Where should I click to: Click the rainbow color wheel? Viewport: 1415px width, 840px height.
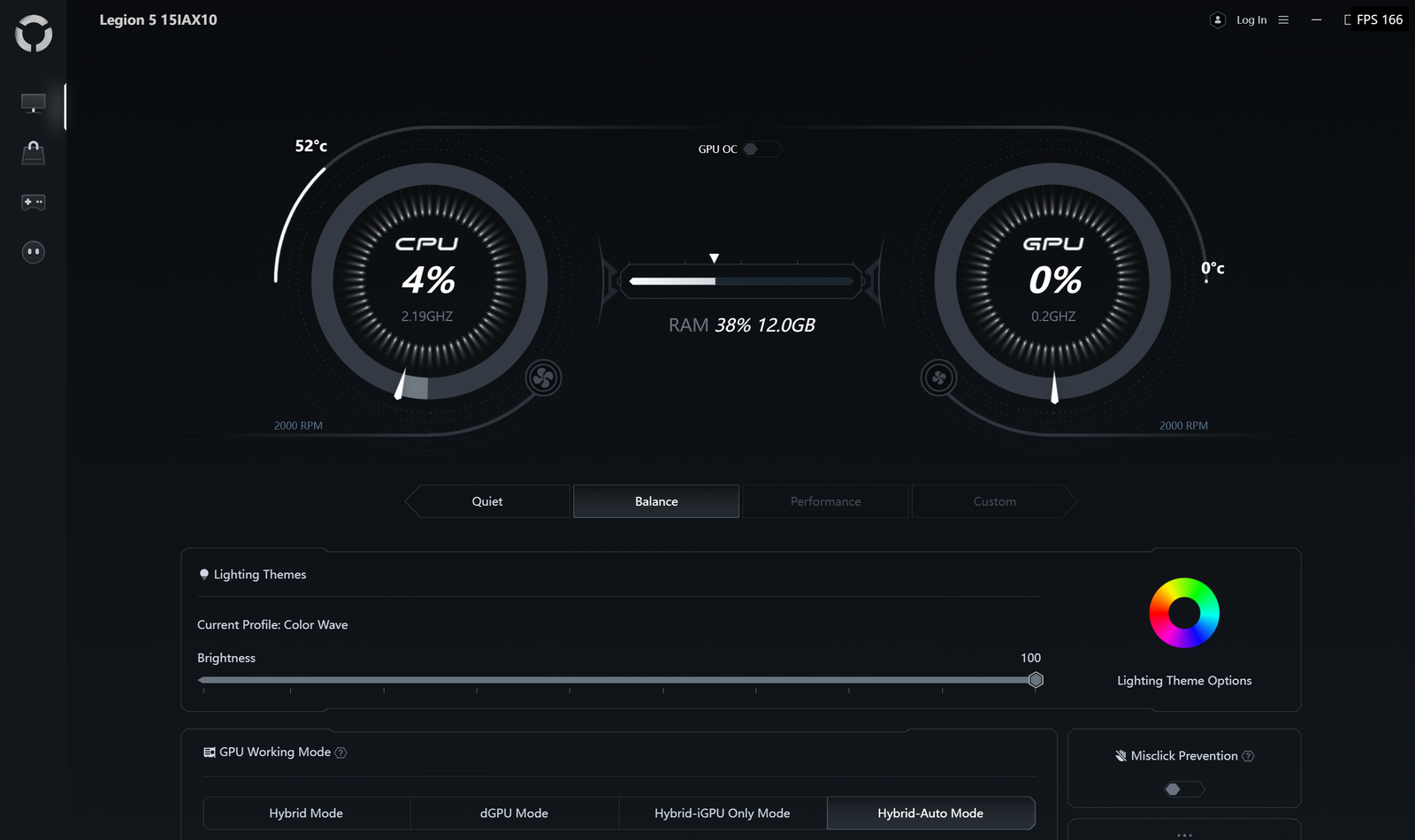coord(1184,613)
